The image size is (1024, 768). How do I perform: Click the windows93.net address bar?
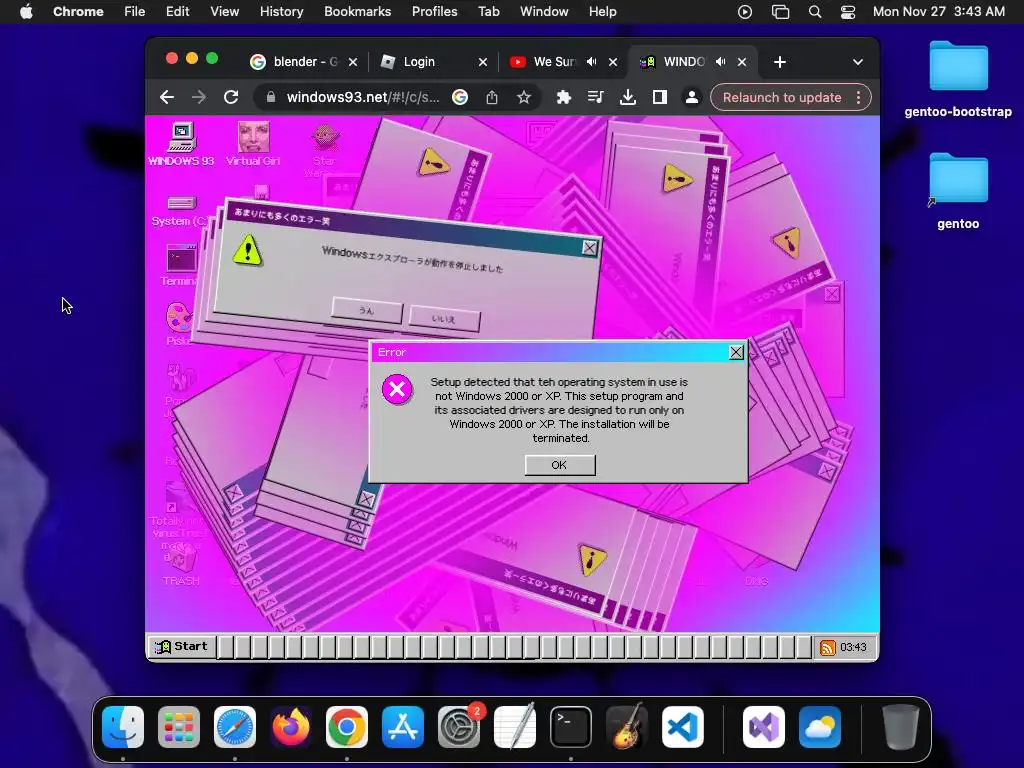point(362,97)
